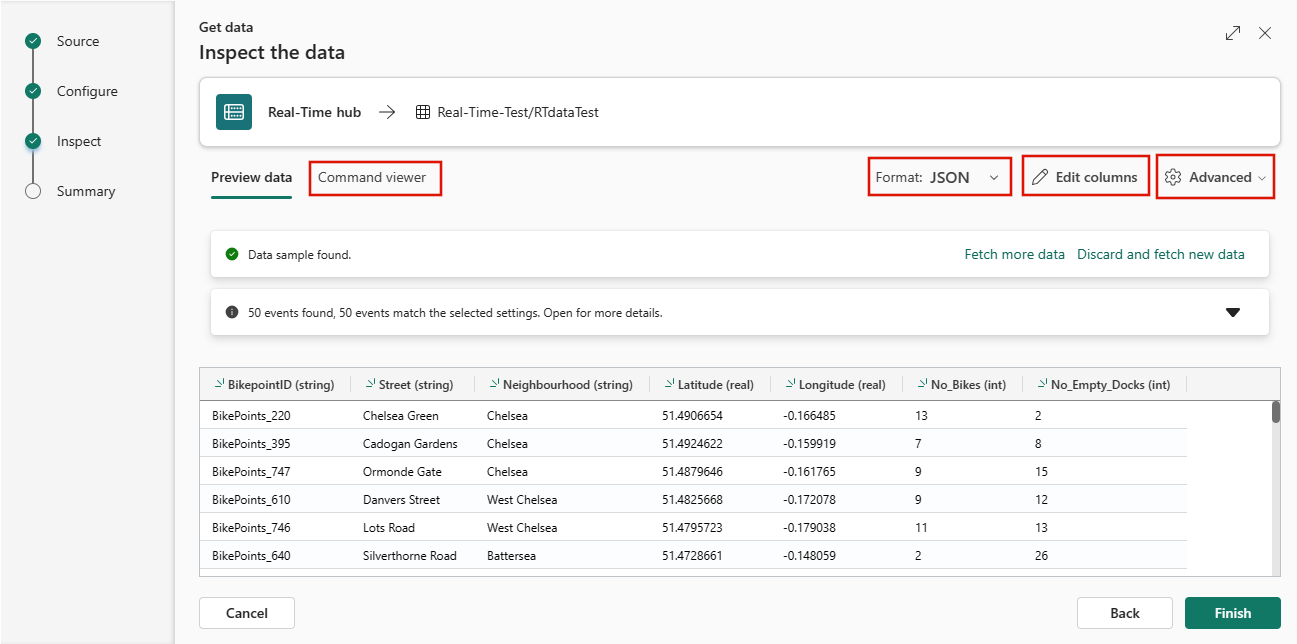Select the BikePoints_220 table cell
Screen dimensions: 1297x644
click(251, 415)
